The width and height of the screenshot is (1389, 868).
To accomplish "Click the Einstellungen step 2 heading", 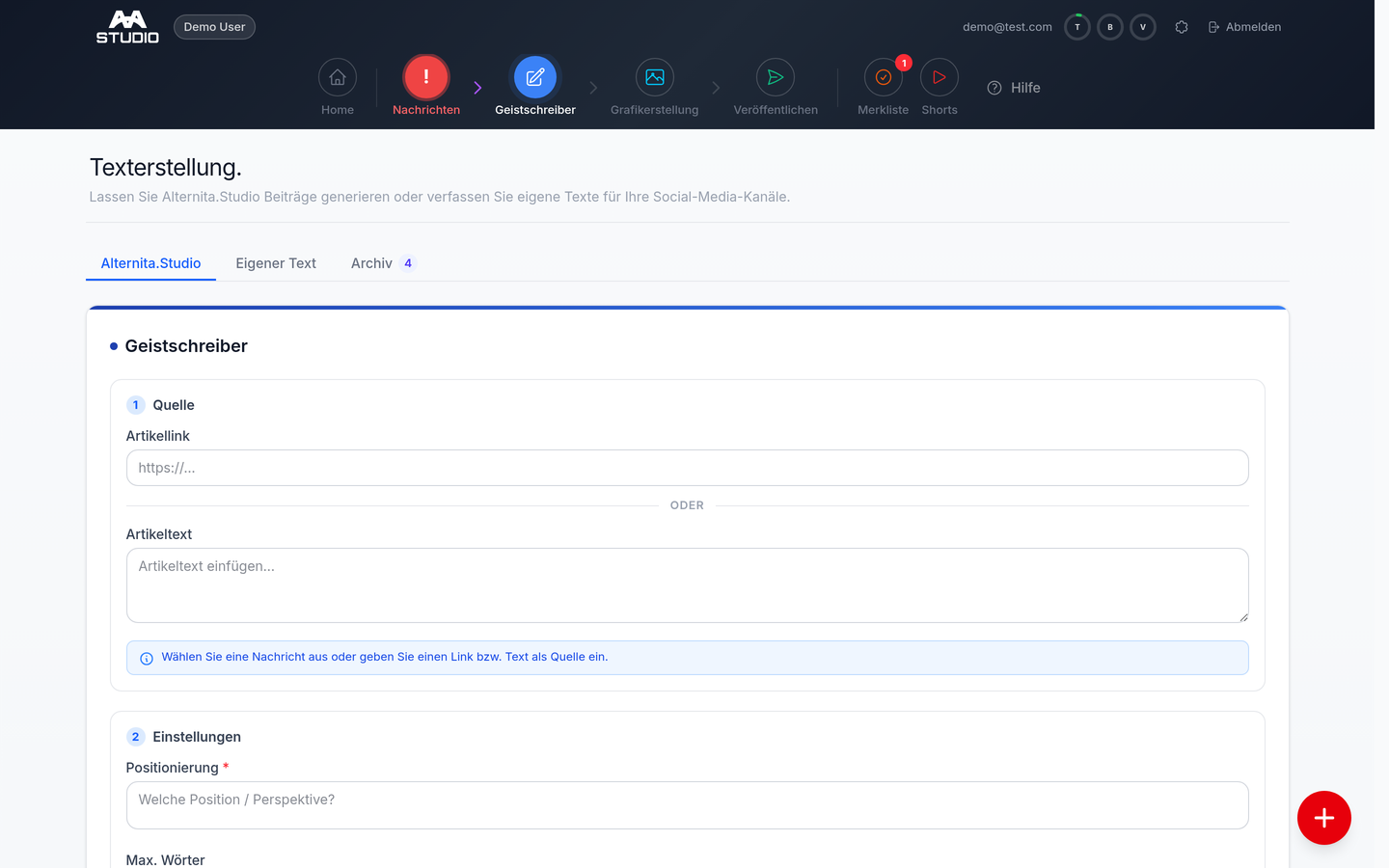I will [x=197, y=737].
